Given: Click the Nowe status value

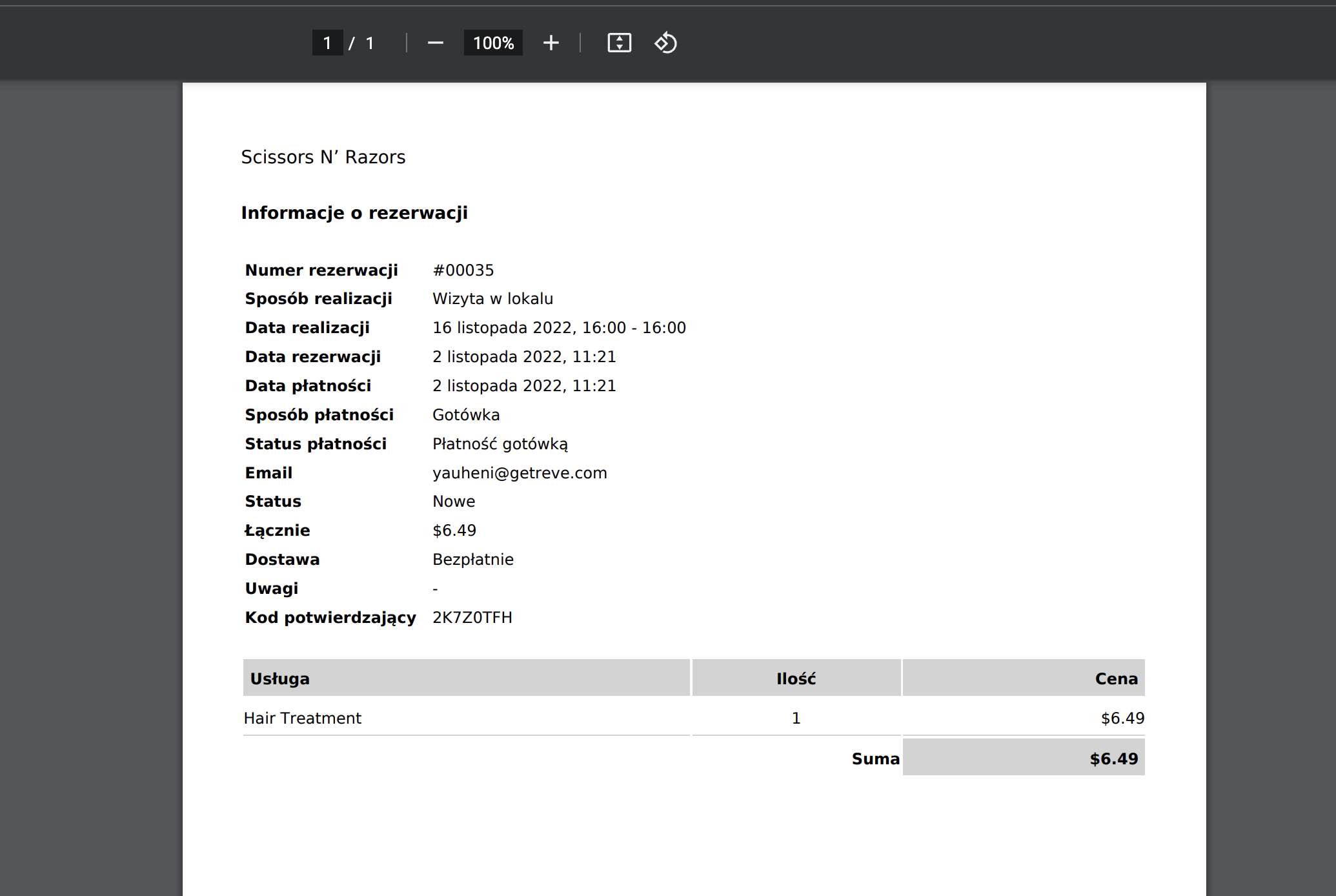Looking at the screenshot, I should pyautogui.click(x=453, y=502).
